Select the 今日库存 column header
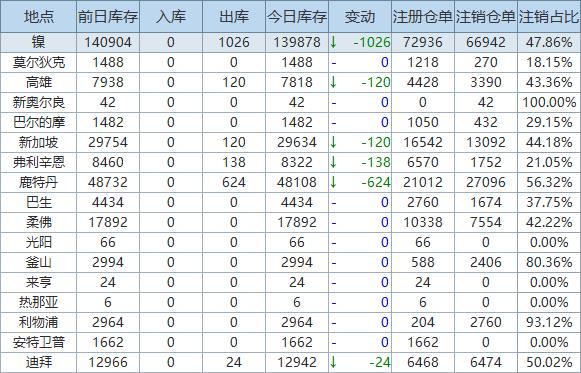The image size is (581, 373). pos(297,17)
